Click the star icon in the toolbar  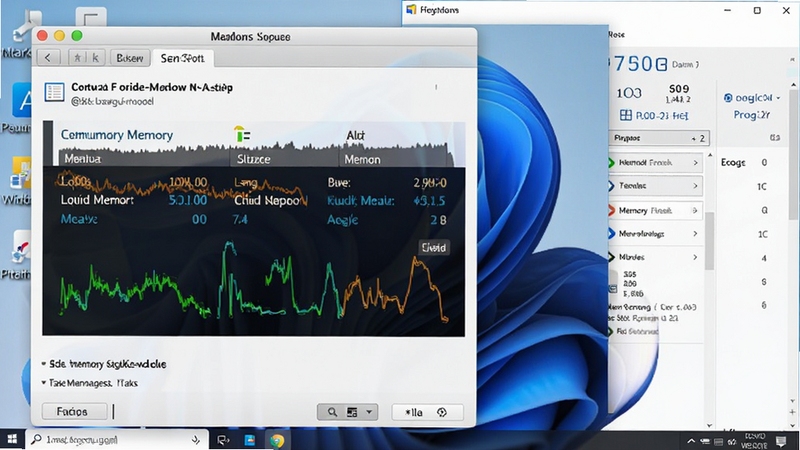(x=78, y=58)
